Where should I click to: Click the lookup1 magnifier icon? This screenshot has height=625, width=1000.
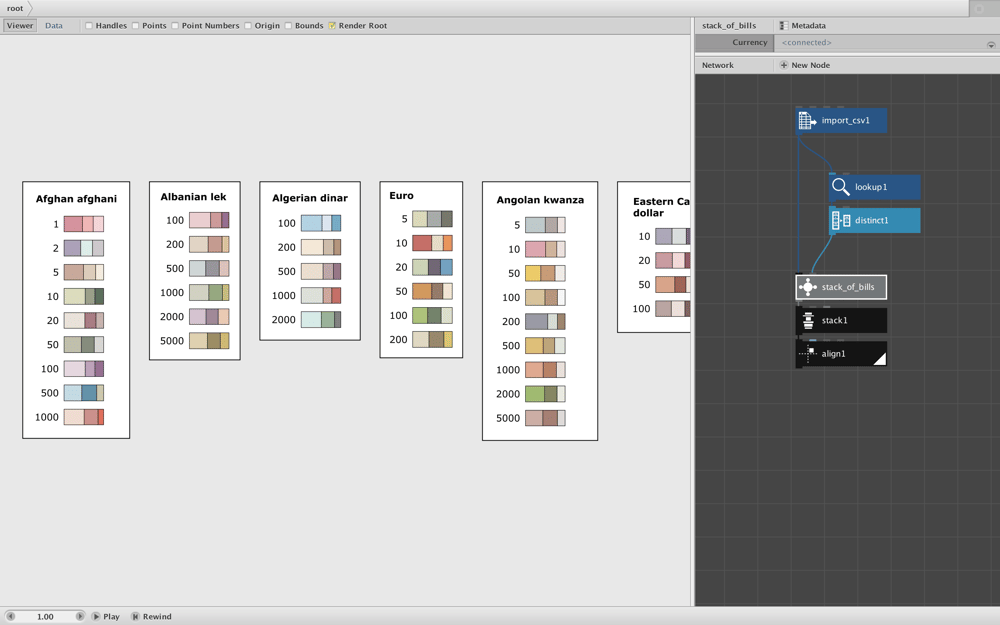[x=841, y=187]
